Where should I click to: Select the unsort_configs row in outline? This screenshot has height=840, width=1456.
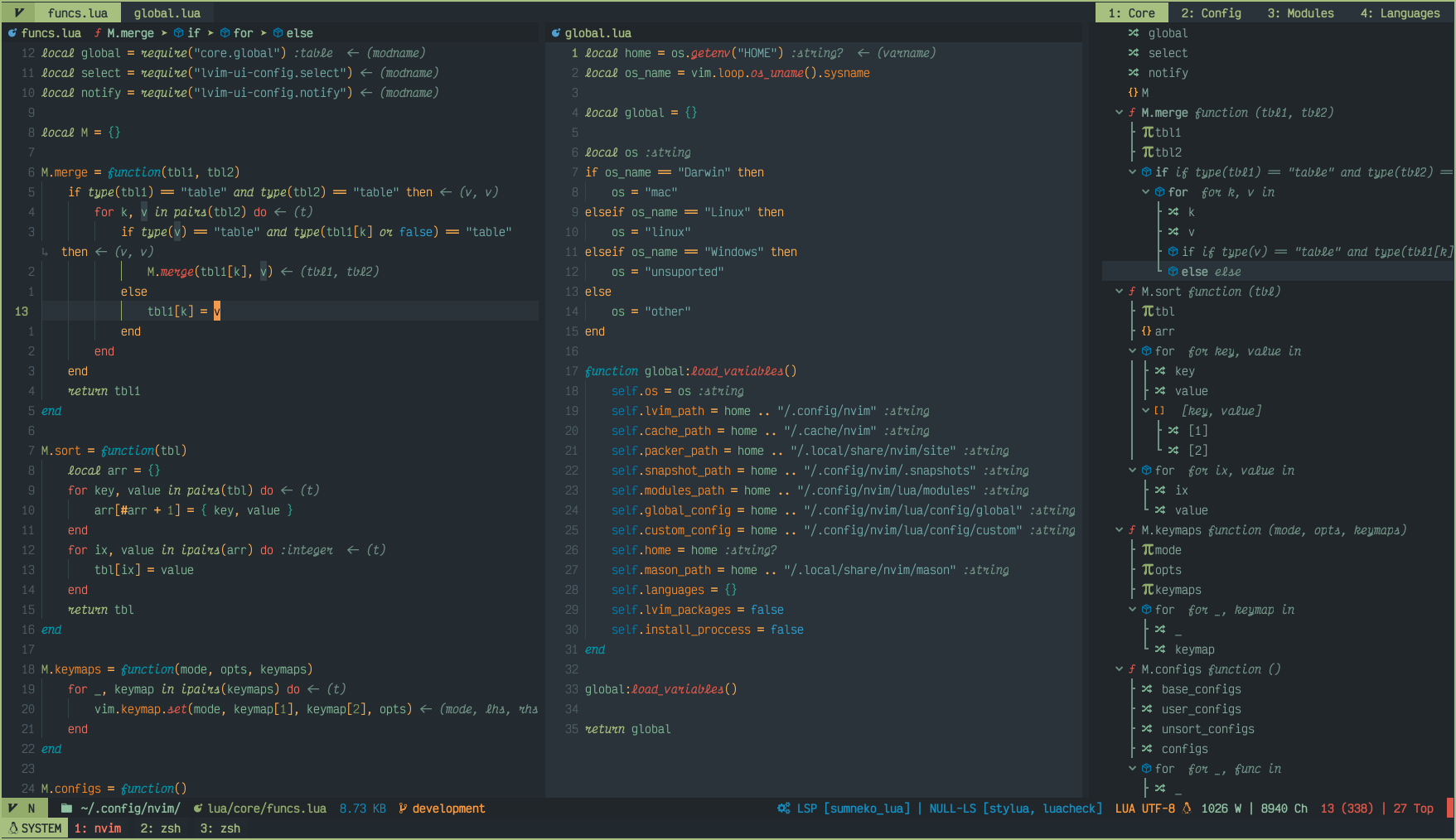(1207, 729)
